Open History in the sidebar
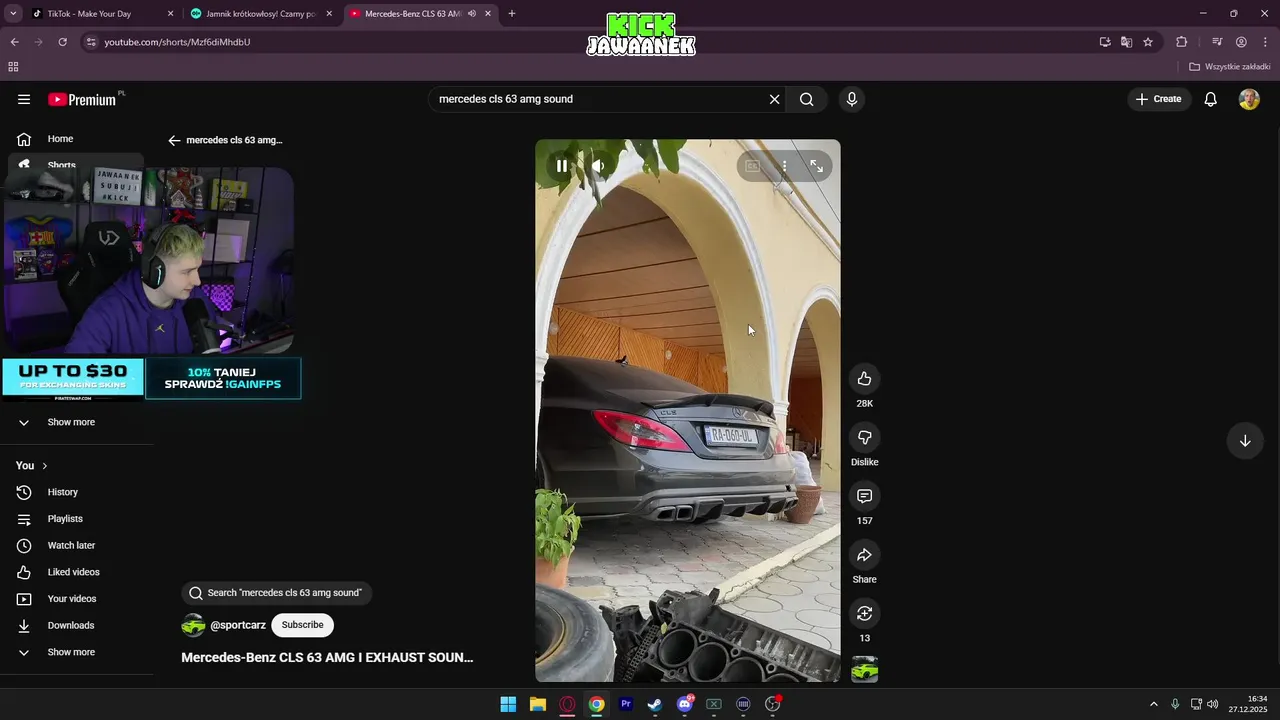The width and height of the screenshot is (1280, 720). [78, 492]
